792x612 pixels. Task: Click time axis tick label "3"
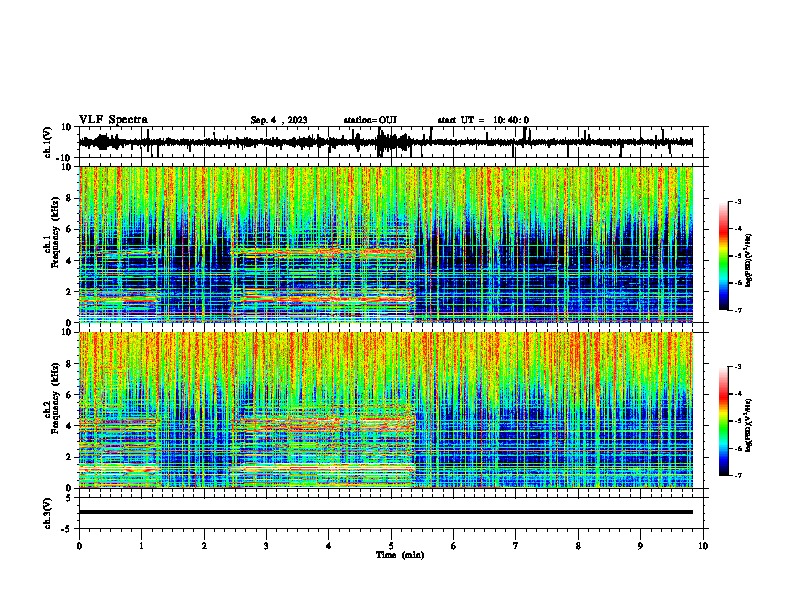[266, 546]
